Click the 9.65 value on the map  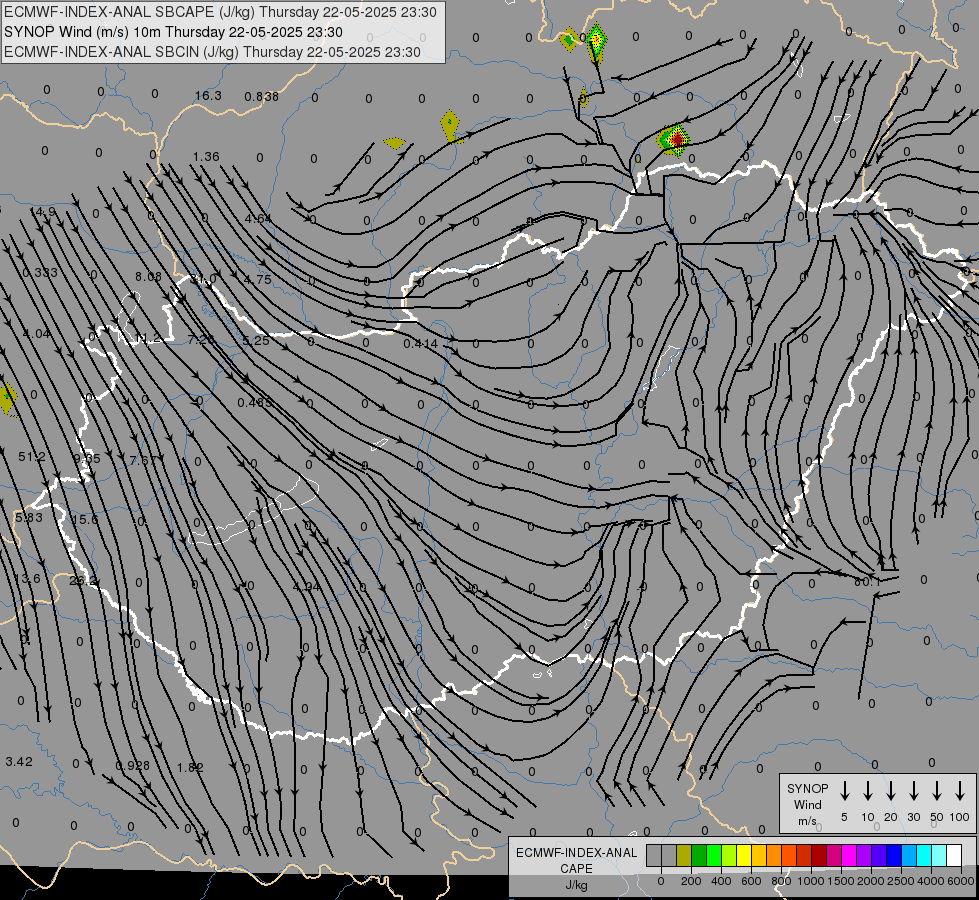coord(87,458)
